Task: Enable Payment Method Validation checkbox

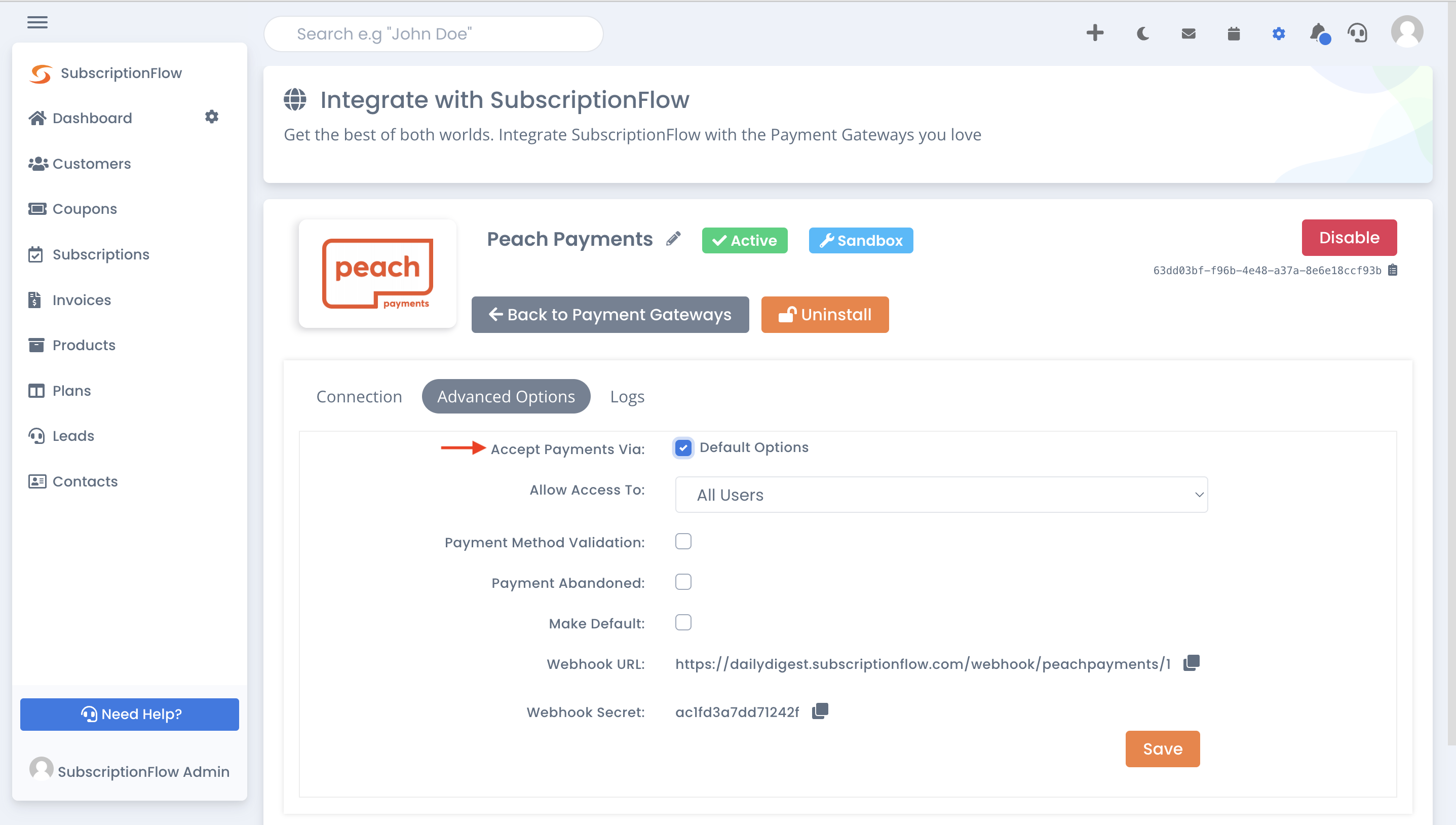Action: pyautogui.click(x=683, y=541)
